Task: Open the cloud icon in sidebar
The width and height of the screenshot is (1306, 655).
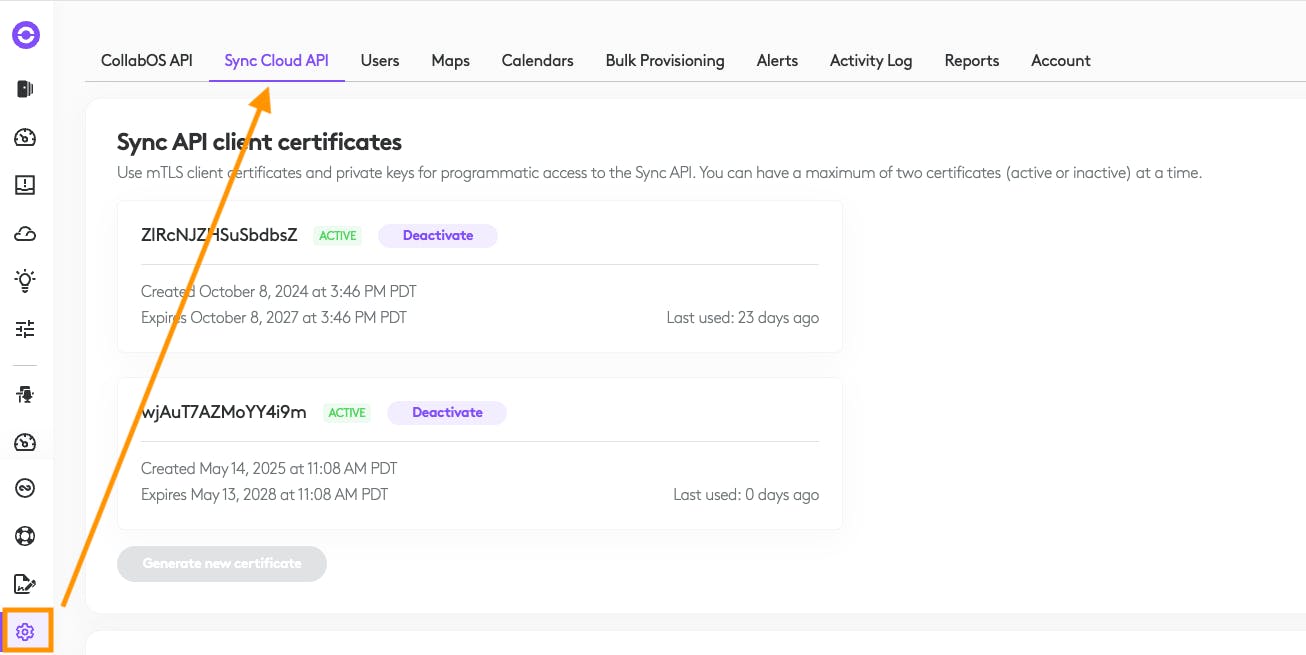Action: [x=26, y=234]
